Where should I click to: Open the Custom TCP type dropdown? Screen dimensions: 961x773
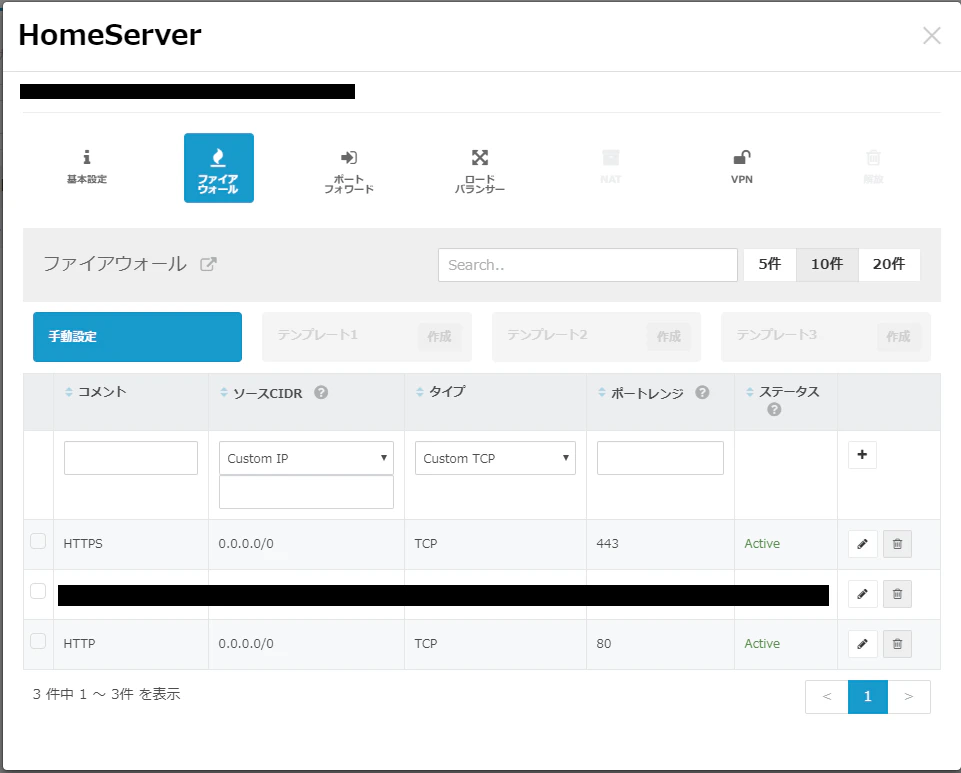[x=495, y=458]
